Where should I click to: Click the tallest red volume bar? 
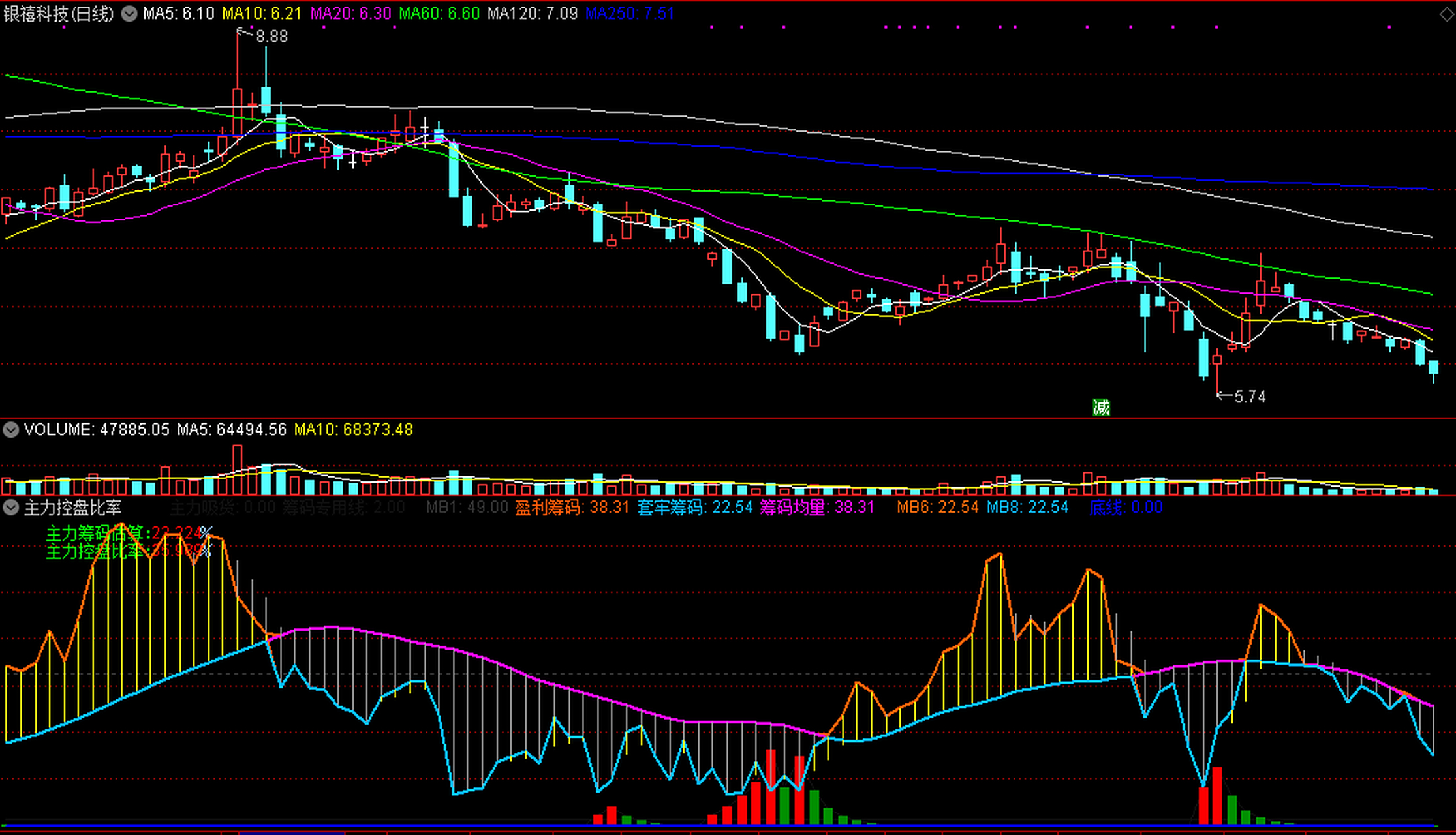[238, 470]
